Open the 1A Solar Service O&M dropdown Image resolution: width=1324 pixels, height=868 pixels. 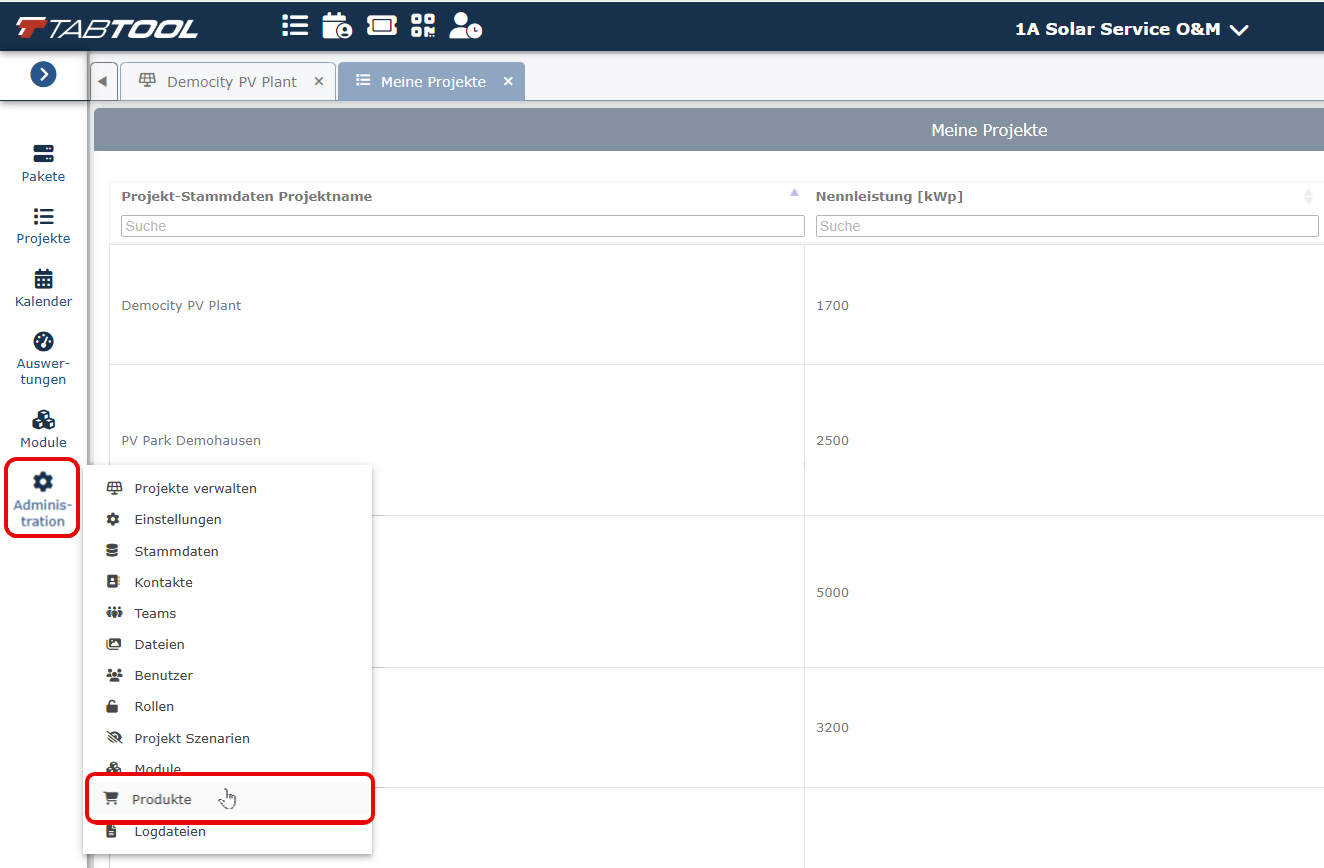[x=1132, y=29]
